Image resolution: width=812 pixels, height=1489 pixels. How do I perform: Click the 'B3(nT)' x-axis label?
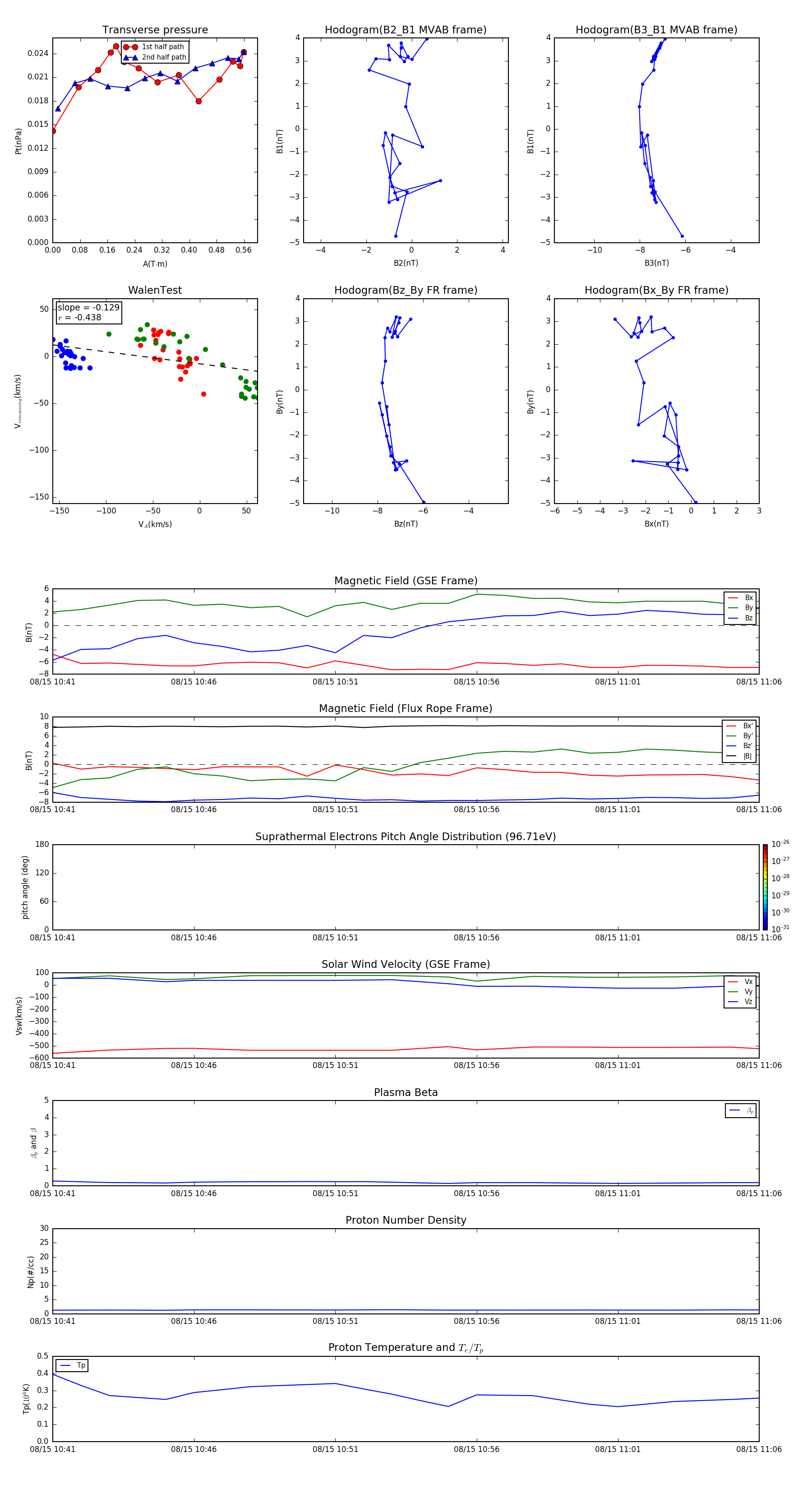coord(656,263)
